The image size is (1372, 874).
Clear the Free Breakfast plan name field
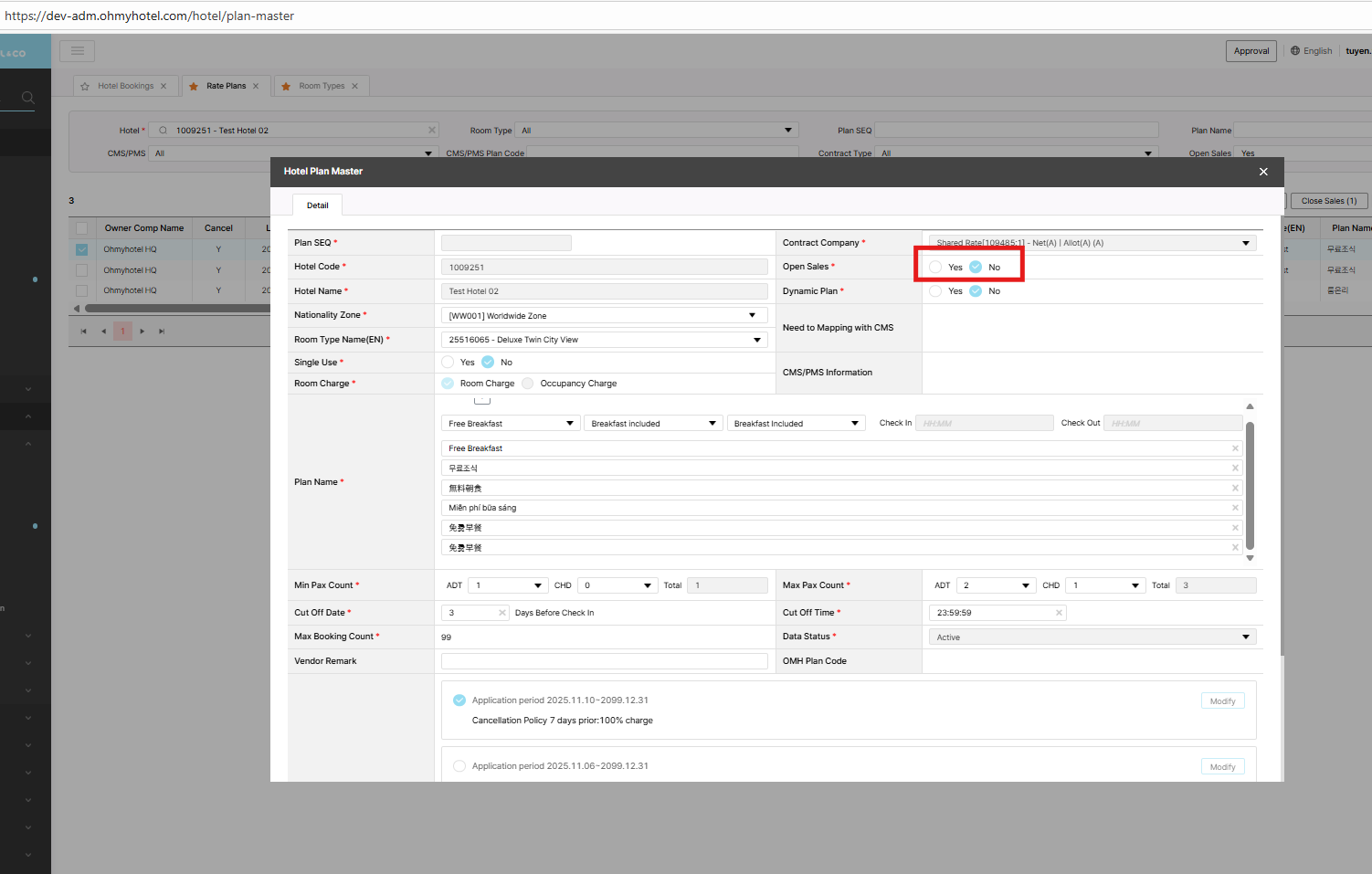click(1235, 448)
